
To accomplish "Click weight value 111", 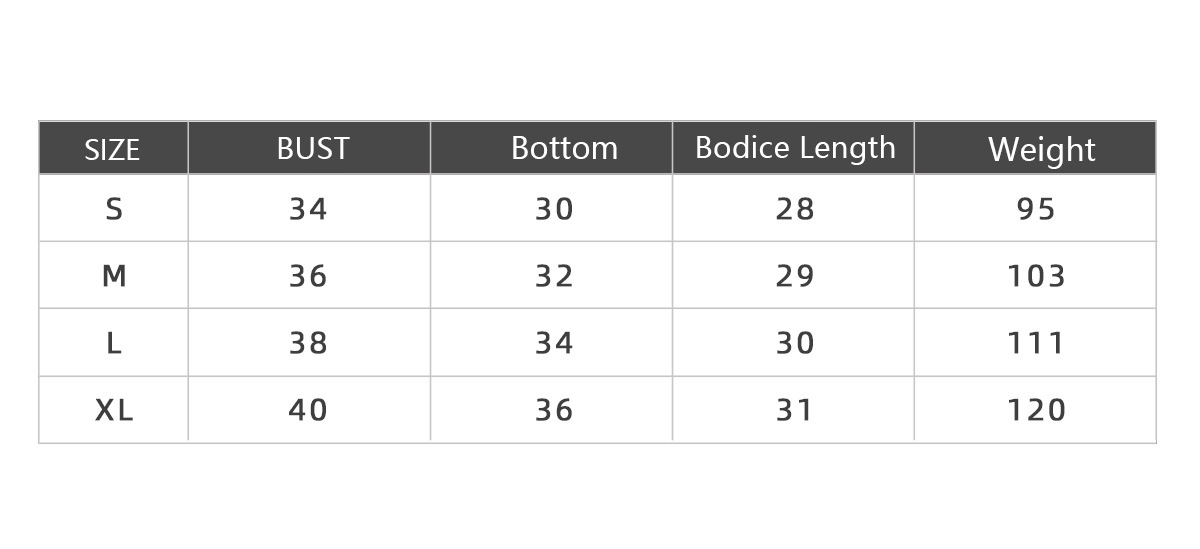I will (x=1036, y=343).
